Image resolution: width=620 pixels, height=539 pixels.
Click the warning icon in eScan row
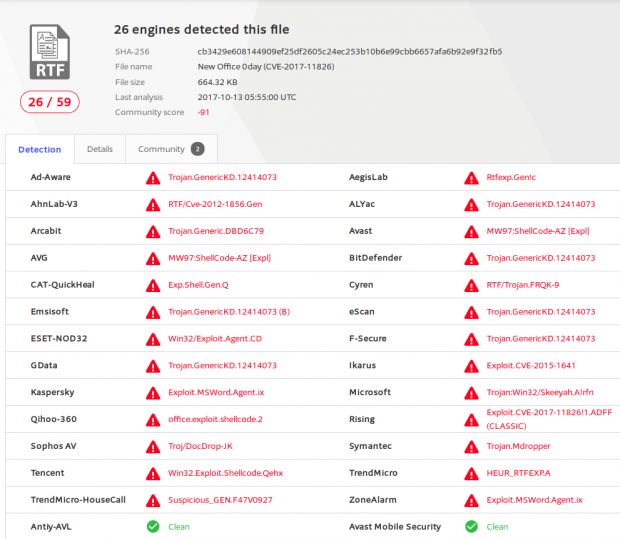(x=471, y=312)
